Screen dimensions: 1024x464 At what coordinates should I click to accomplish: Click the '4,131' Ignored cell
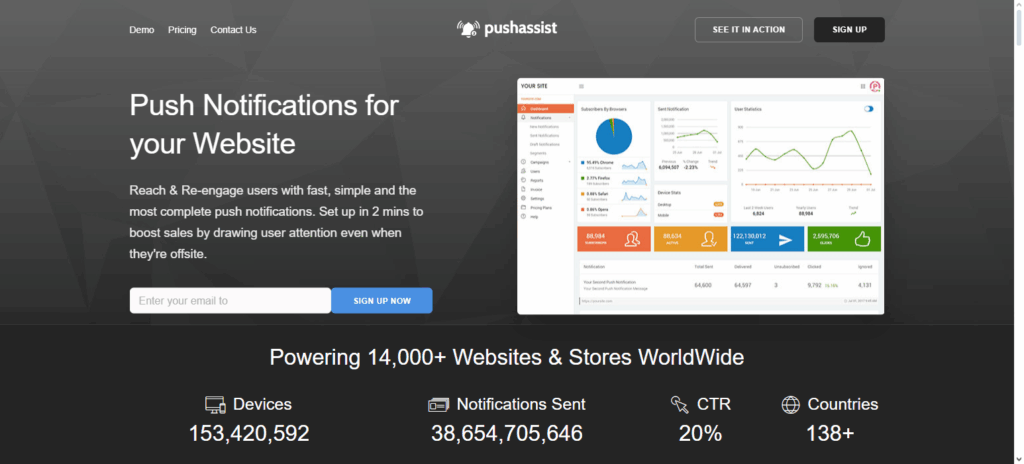864,285
